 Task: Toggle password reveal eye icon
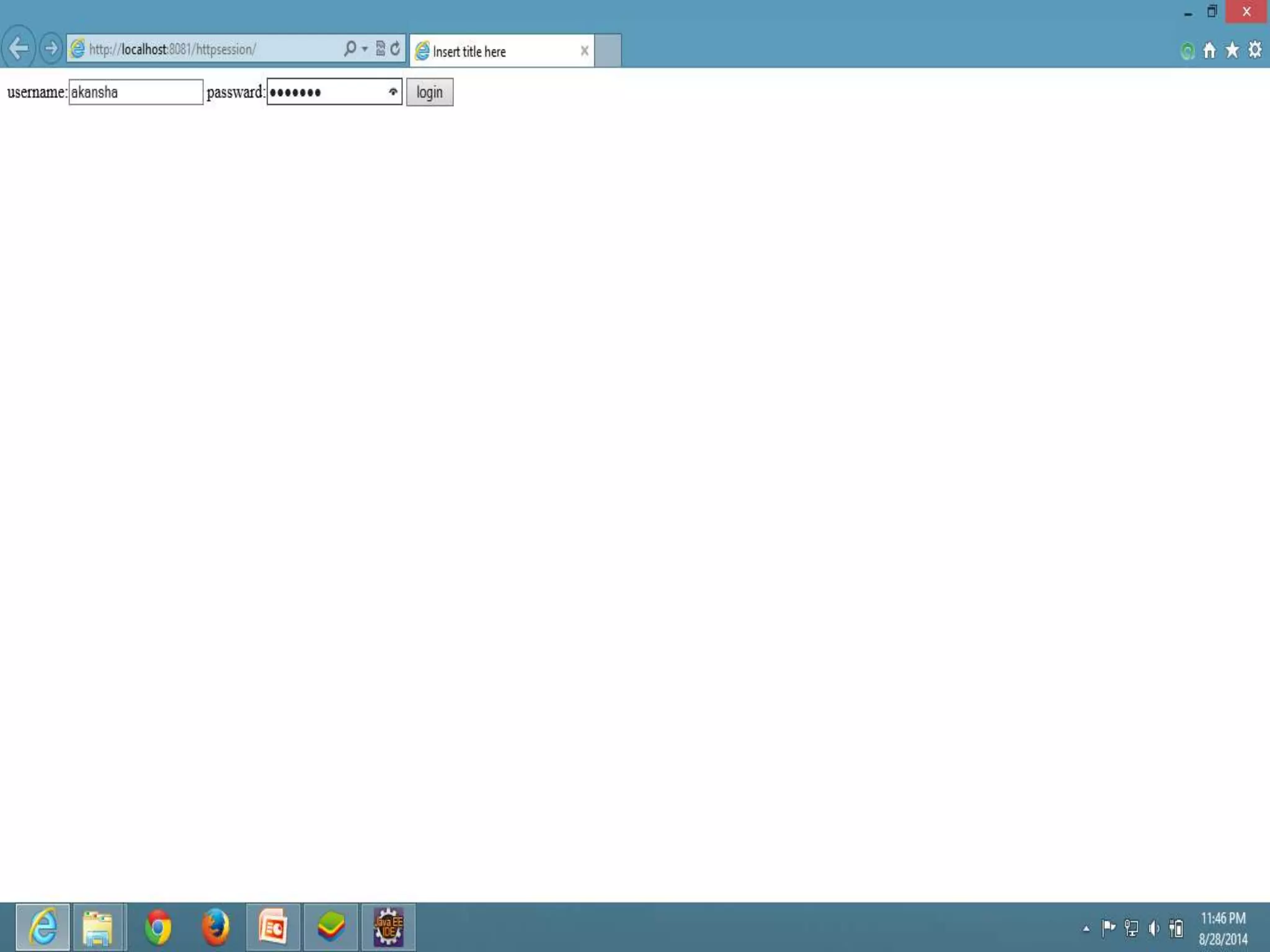[393, 92]
